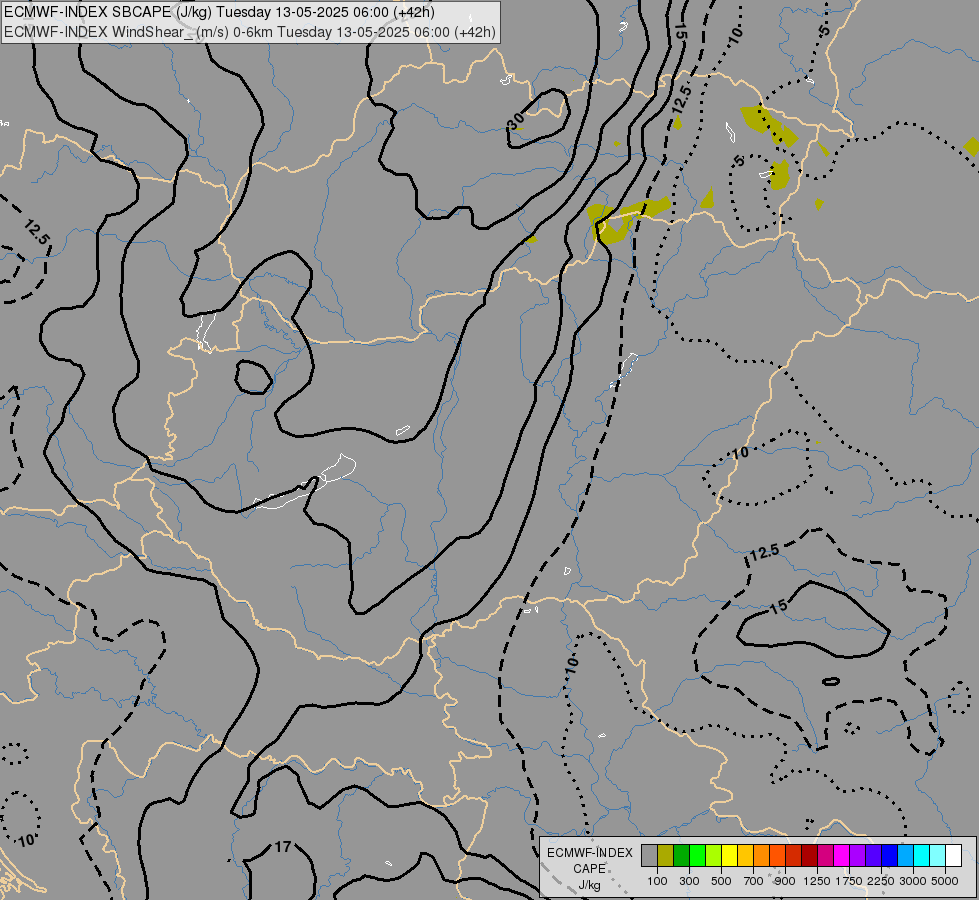The width and height of the screenshot is (979, 900).
Task: Click ECMWF-INDEX label inside the legend box
Action: click(x=589, y=853)
